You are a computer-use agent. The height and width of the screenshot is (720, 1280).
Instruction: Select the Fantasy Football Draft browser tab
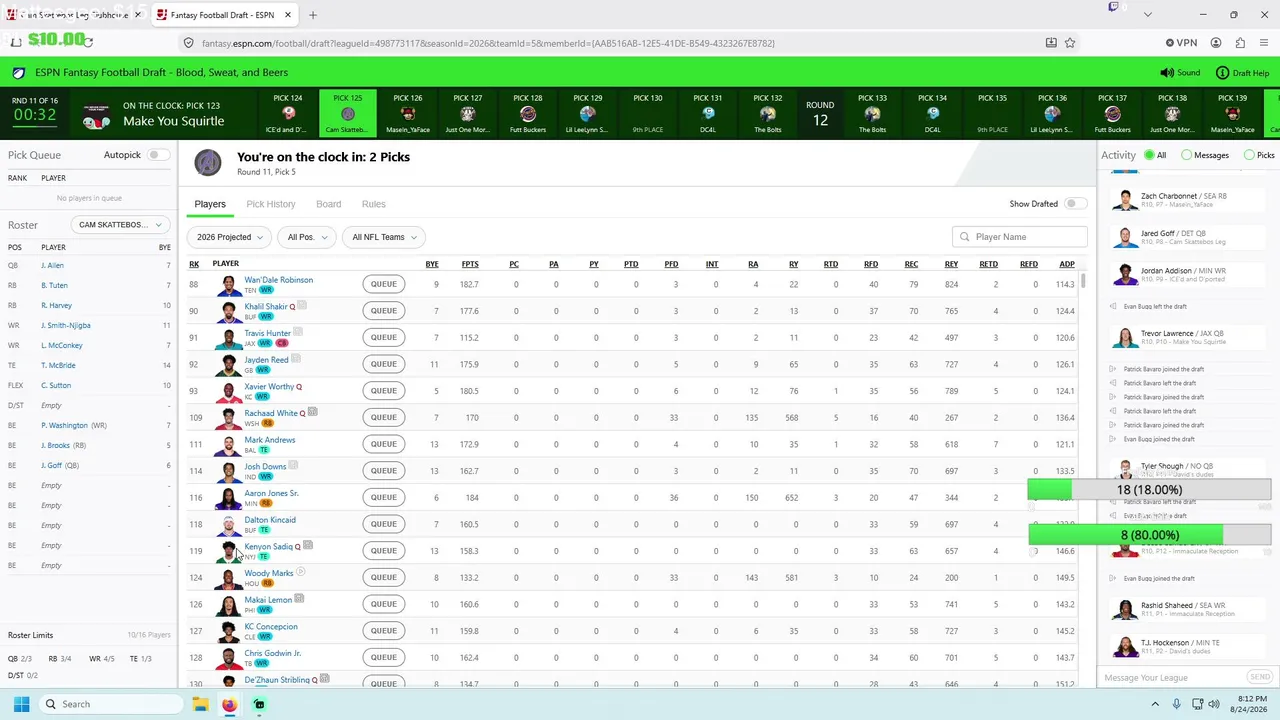click(225, 15)
